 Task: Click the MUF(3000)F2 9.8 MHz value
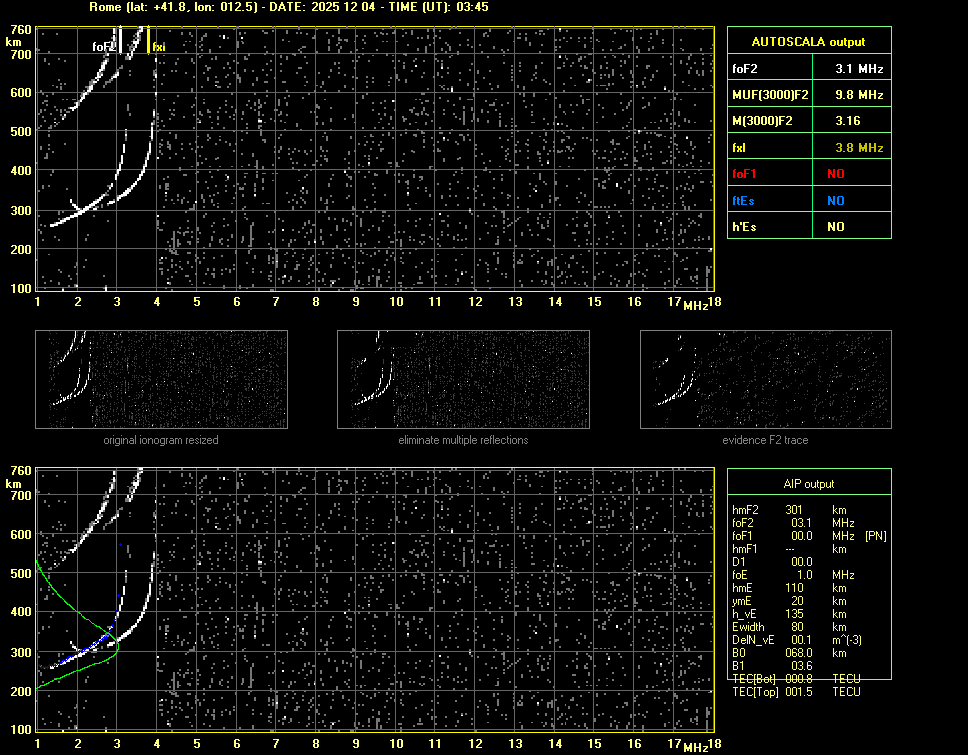tap(859, 95)
